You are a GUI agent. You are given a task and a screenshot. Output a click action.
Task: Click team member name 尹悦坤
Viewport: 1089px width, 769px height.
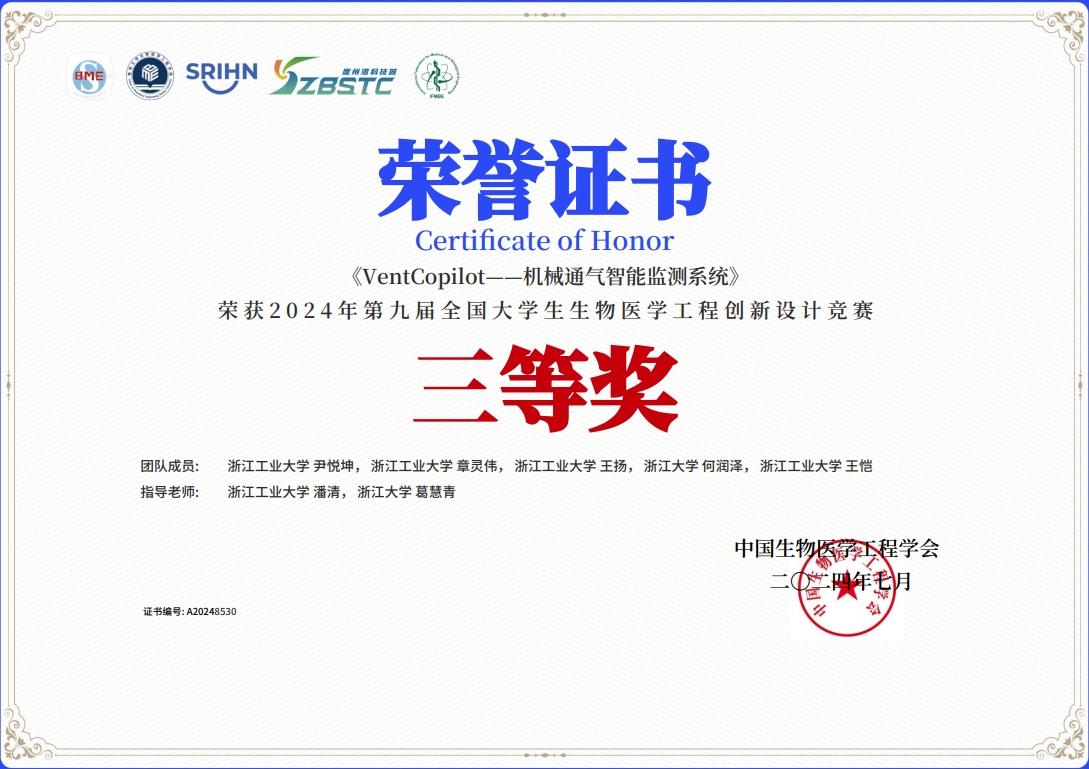tap(334, 466)
